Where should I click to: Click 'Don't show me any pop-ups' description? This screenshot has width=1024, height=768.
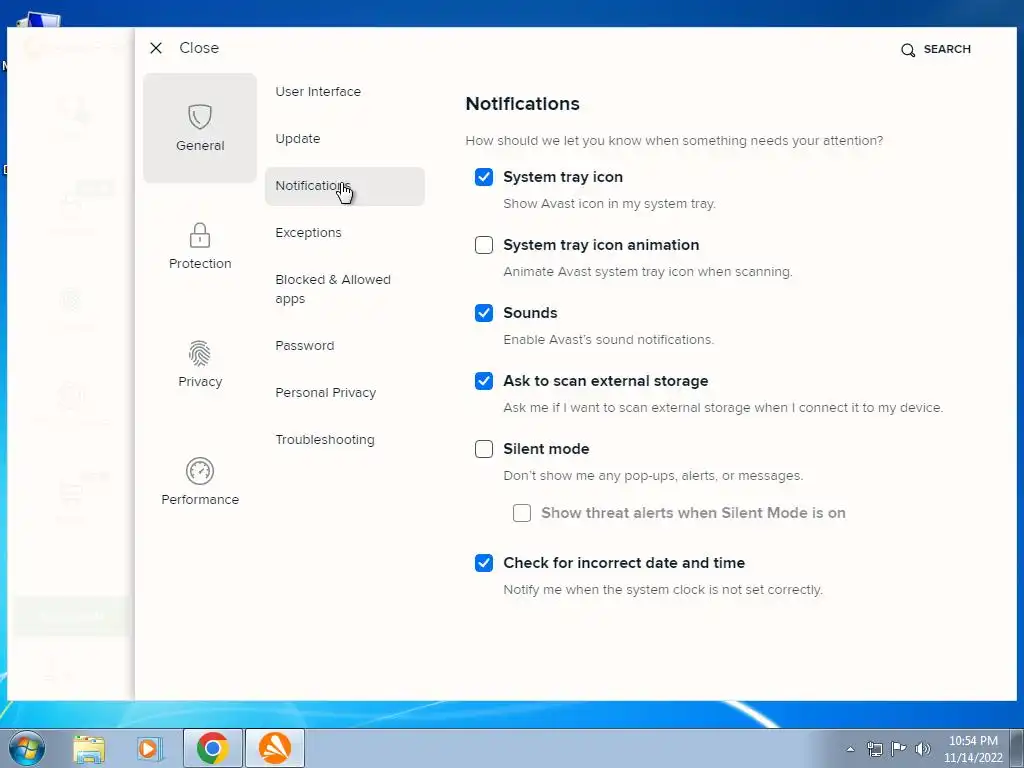point(653,475)
